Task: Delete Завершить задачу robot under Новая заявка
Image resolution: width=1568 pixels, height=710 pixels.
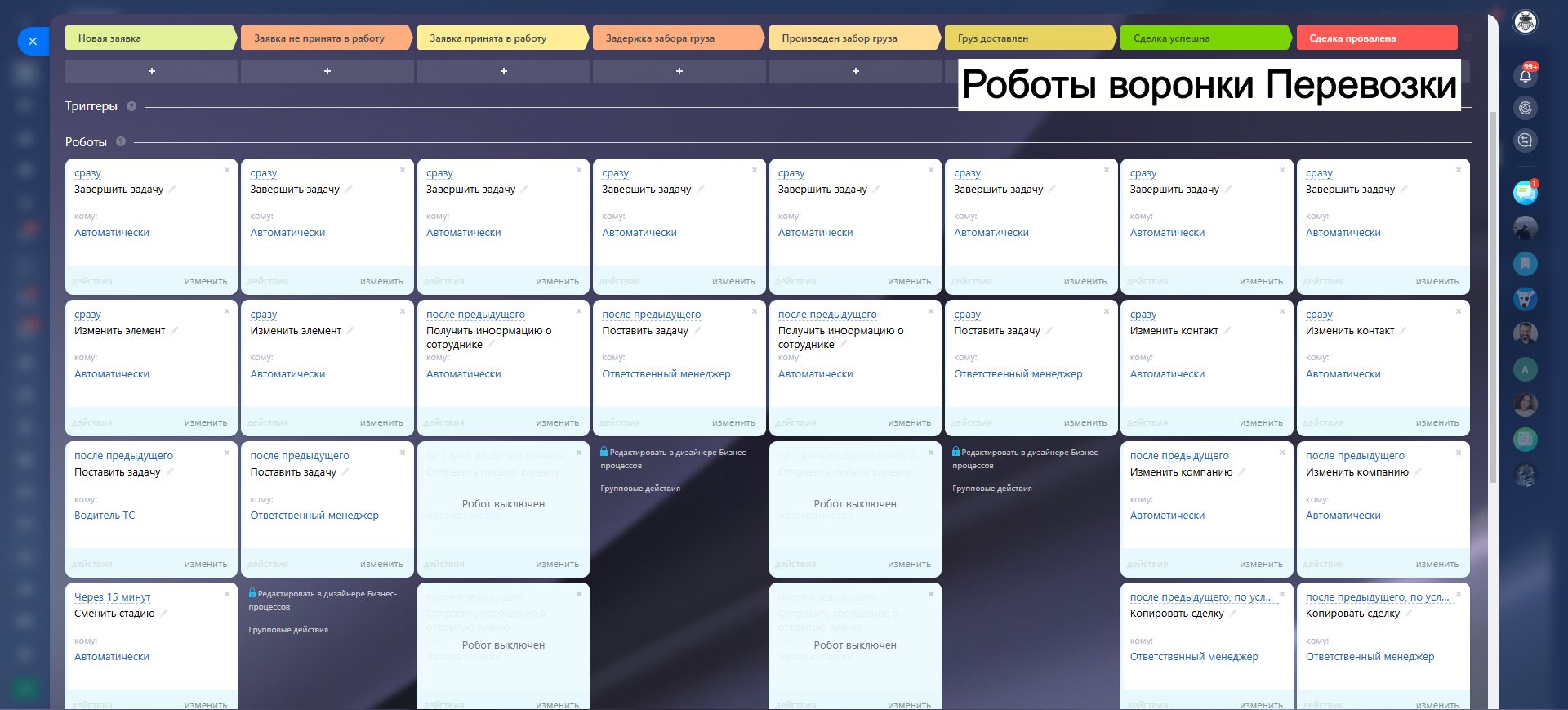Action: [x=227, y=170]
